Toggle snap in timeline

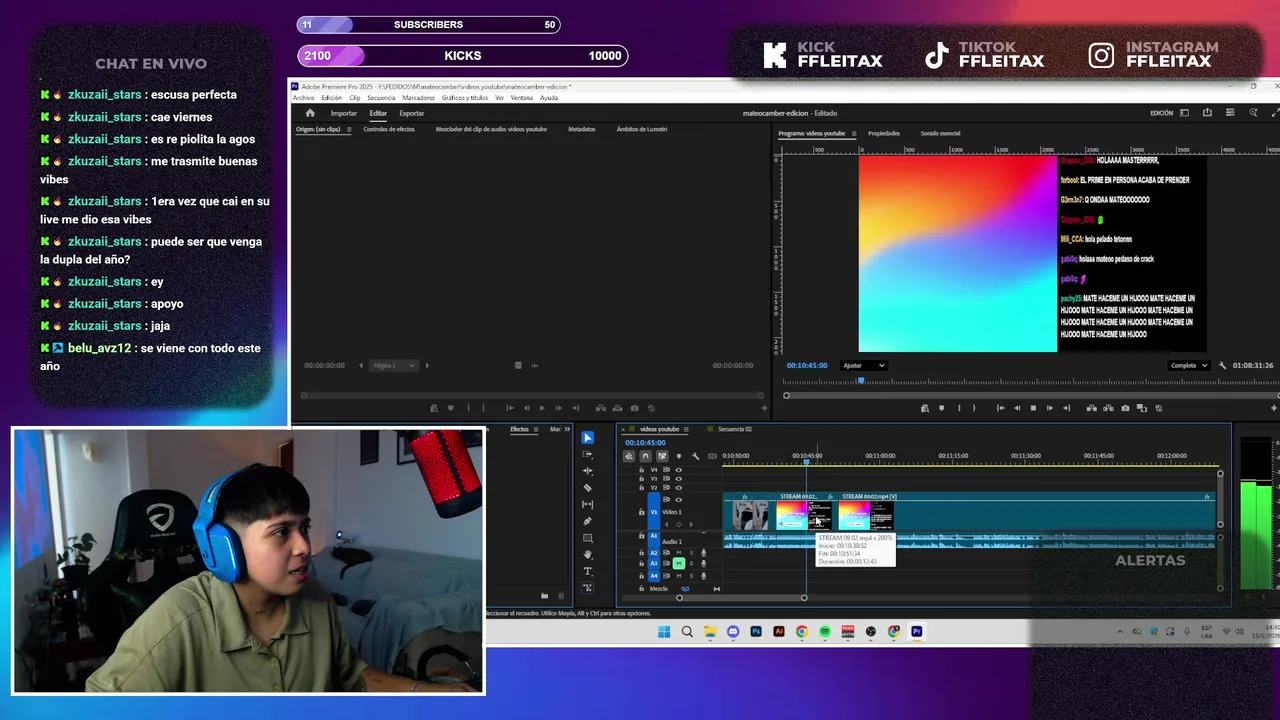pos(645,456)
